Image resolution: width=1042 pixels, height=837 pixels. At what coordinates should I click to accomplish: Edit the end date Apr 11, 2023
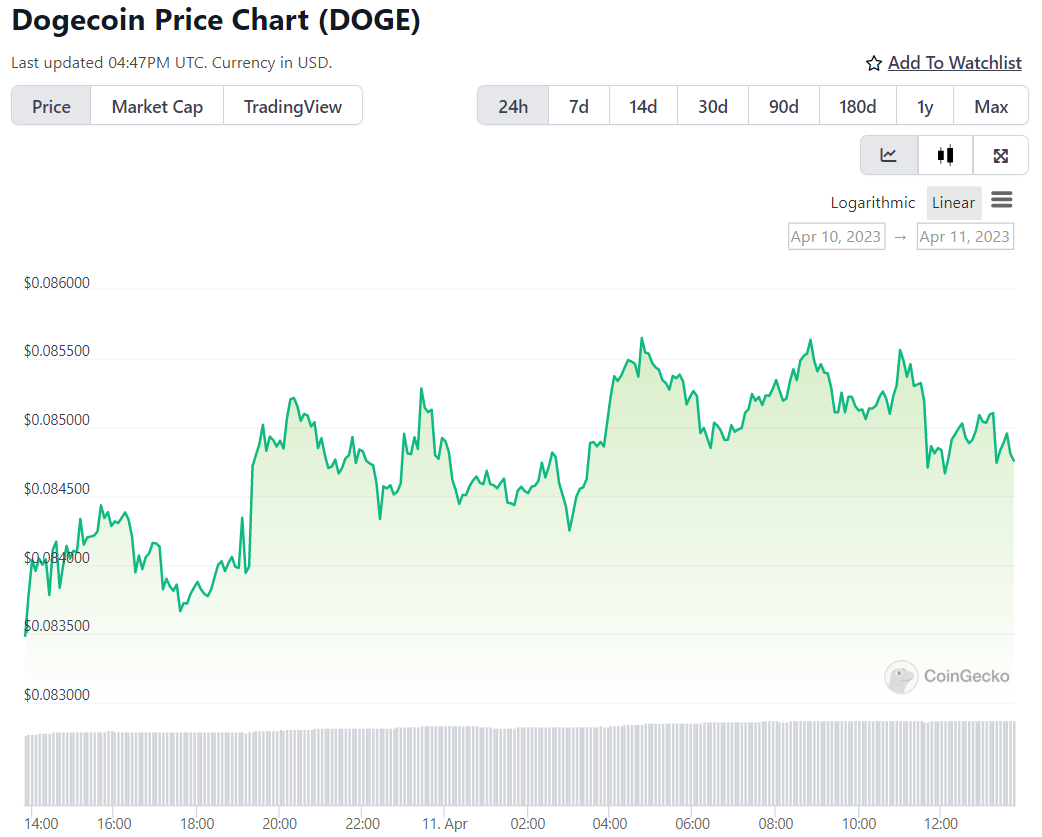click(965, 236)
